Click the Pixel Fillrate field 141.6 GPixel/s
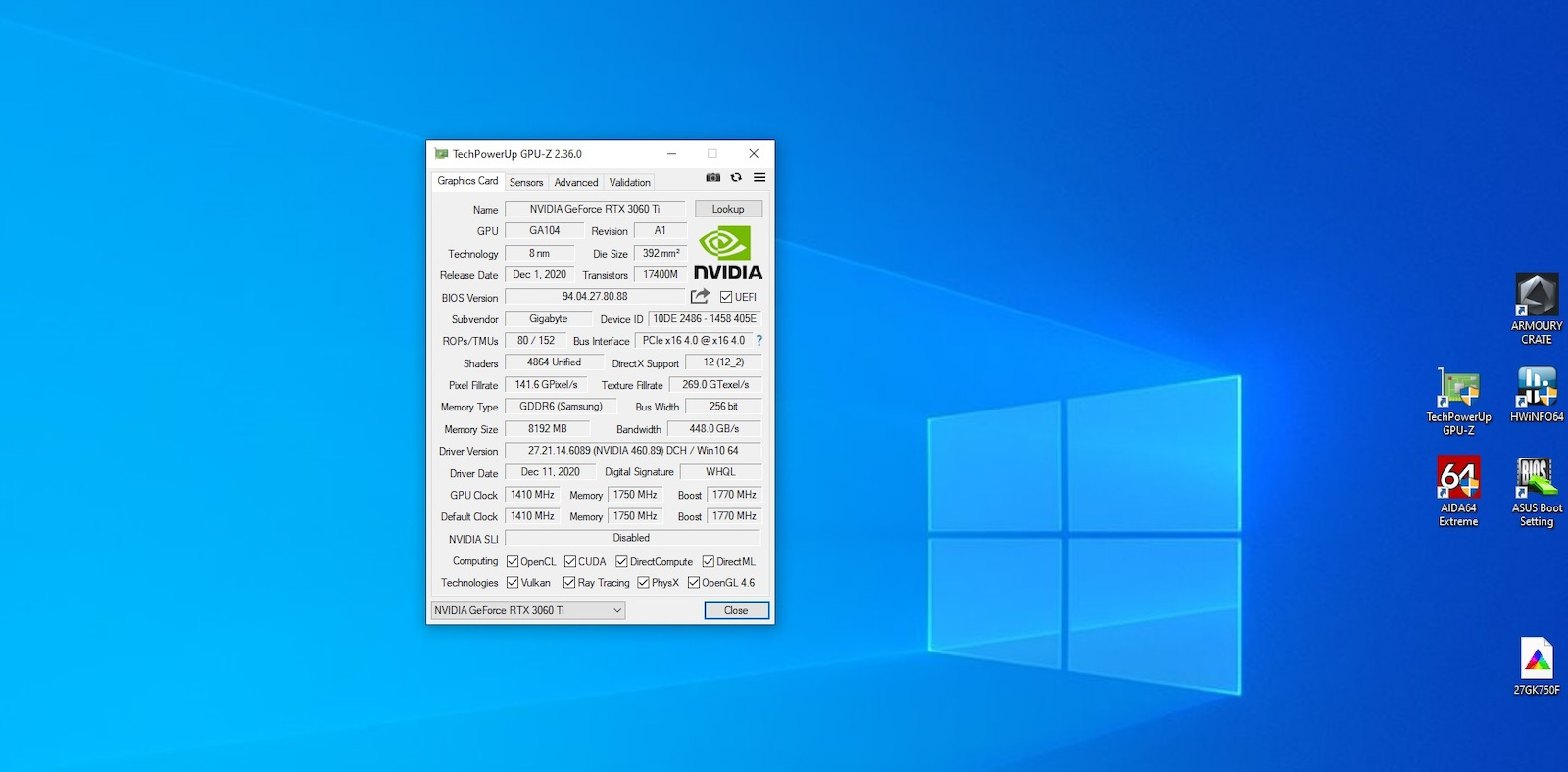 (547, 385)
